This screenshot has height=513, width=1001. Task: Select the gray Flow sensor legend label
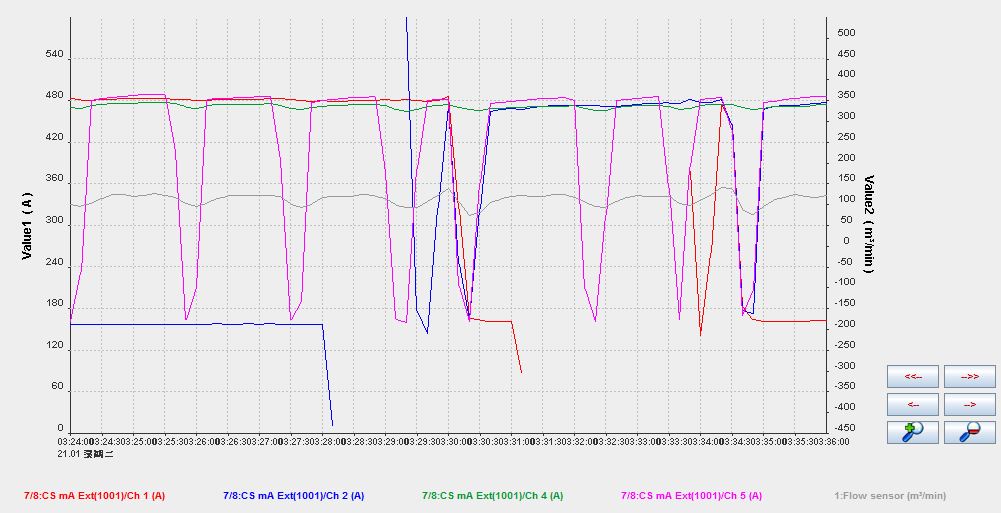[x=890, y=495]
